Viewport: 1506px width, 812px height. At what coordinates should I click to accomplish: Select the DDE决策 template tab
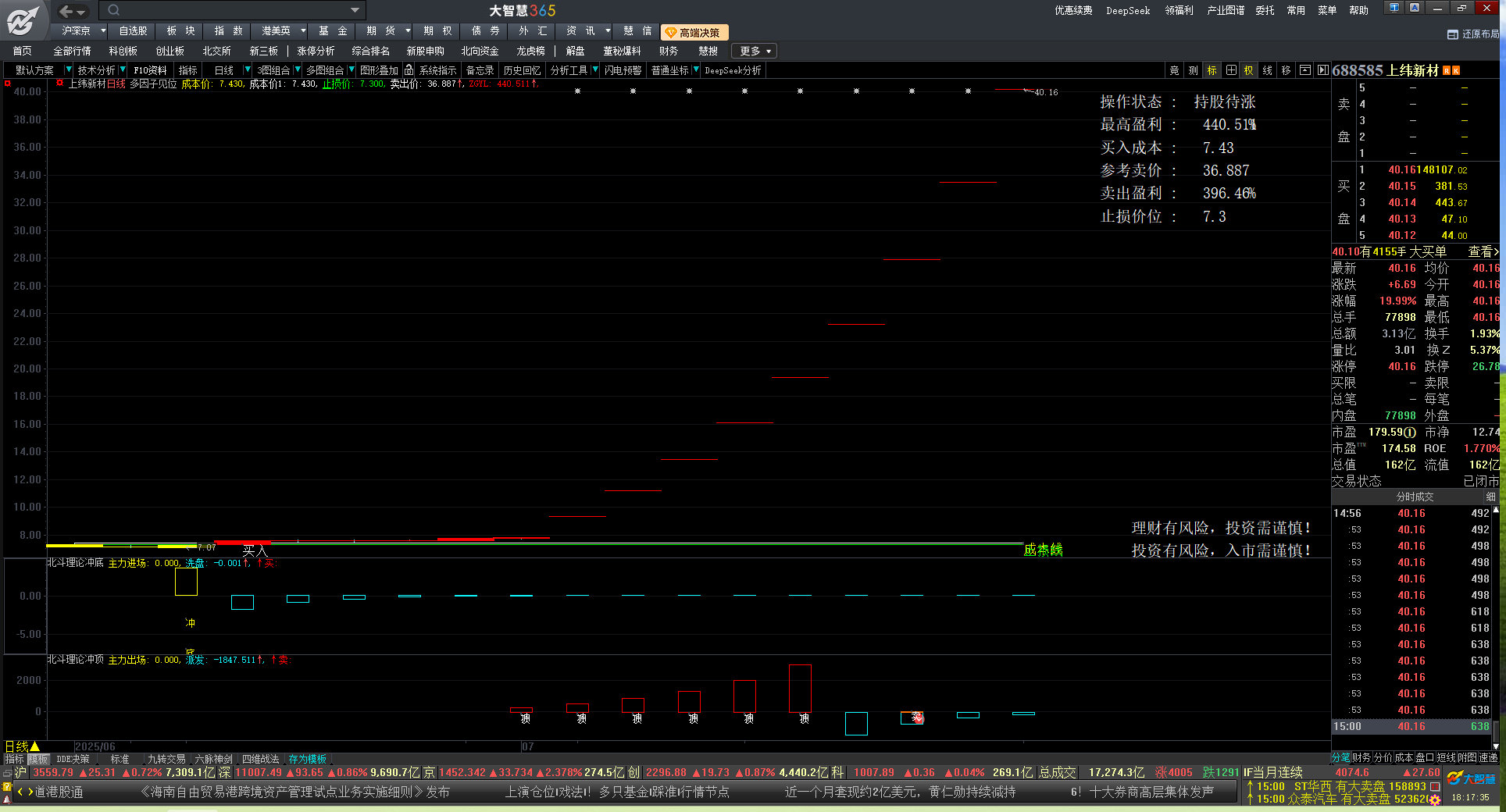[x=73, y=759]
